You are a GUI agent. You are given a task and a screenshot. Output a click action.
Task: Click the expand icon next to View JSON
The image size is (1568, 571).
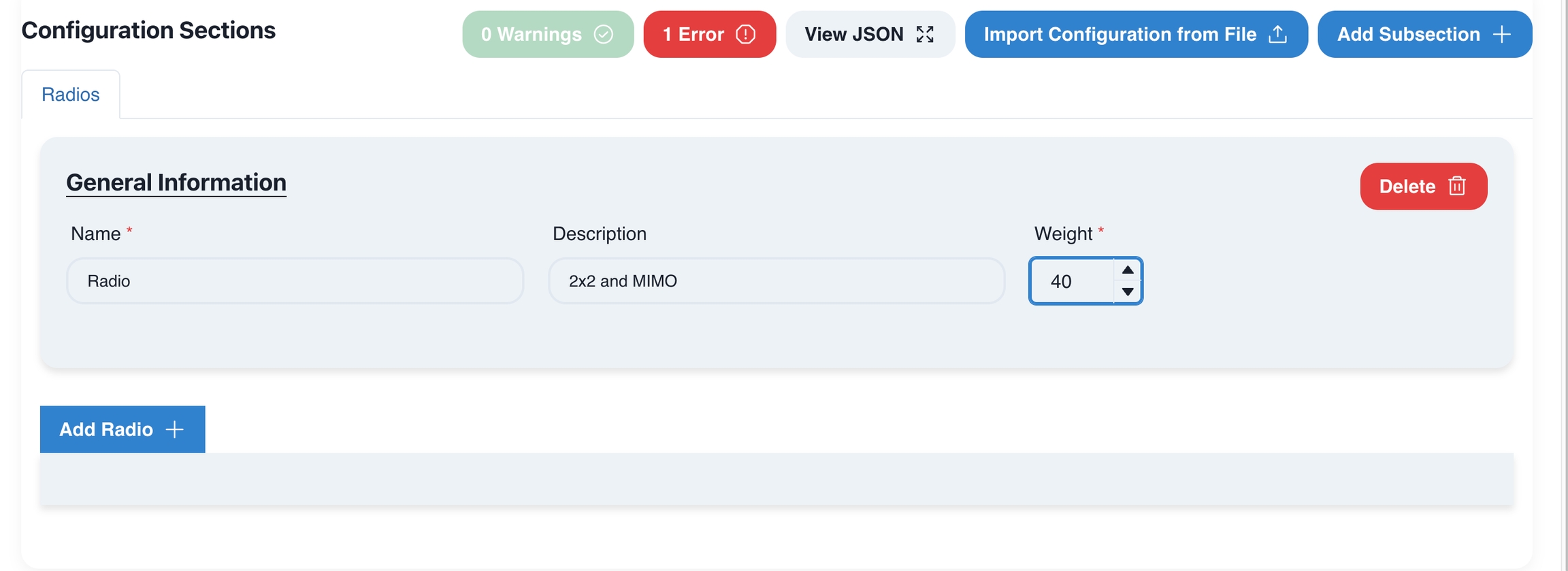925,34
